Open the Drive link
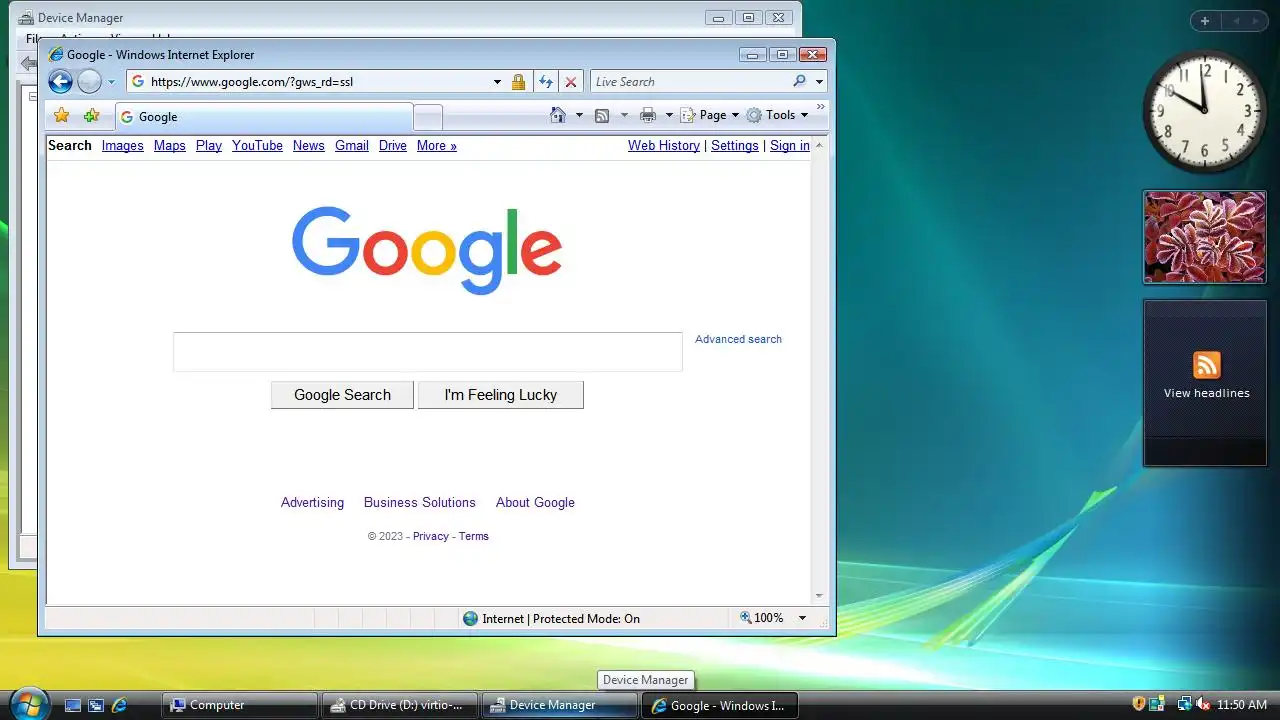The image size is (1280, 720). [393, 145]
